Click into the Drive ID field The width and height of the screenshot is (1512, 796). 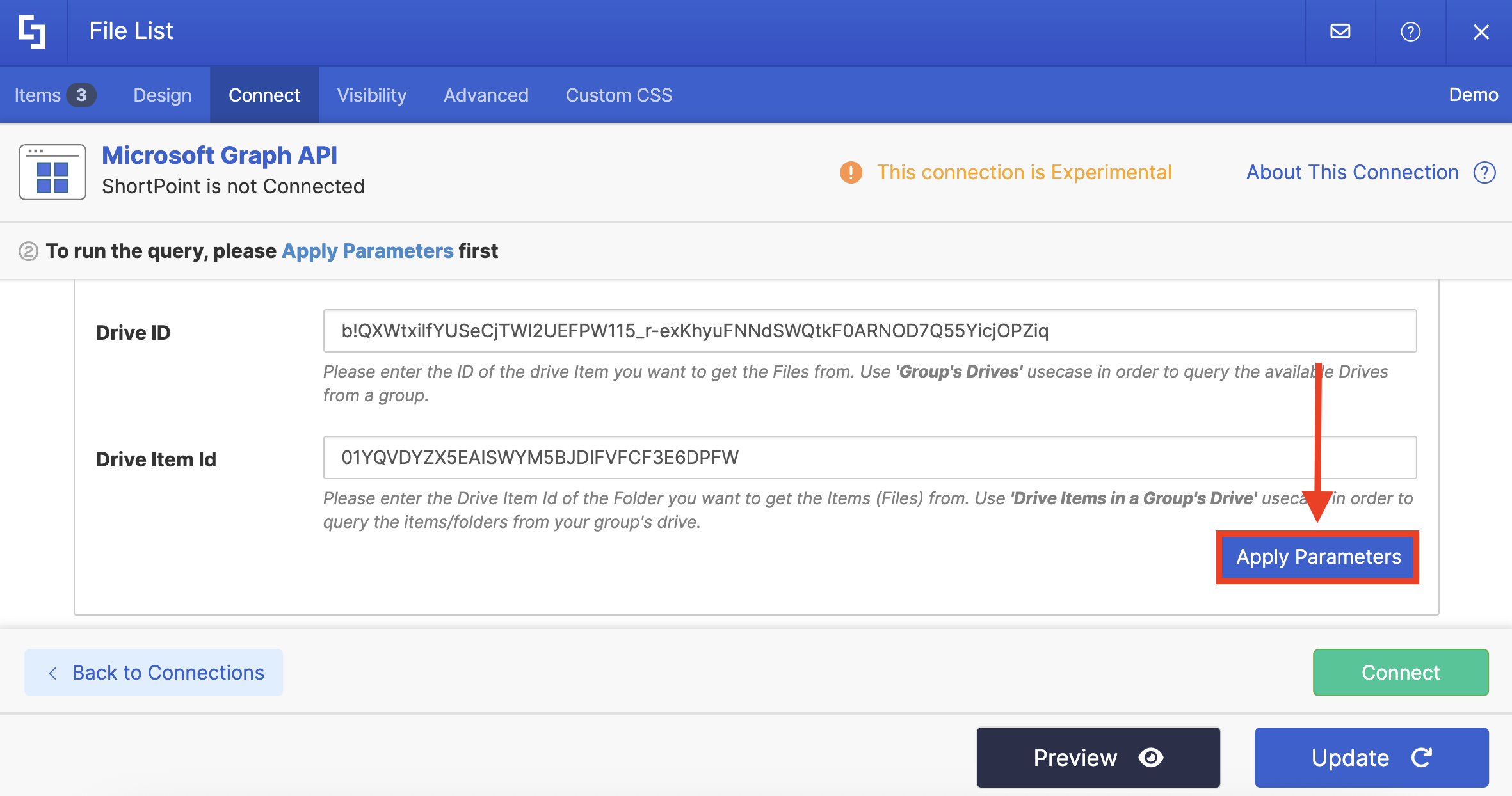[x=869, y=331]
